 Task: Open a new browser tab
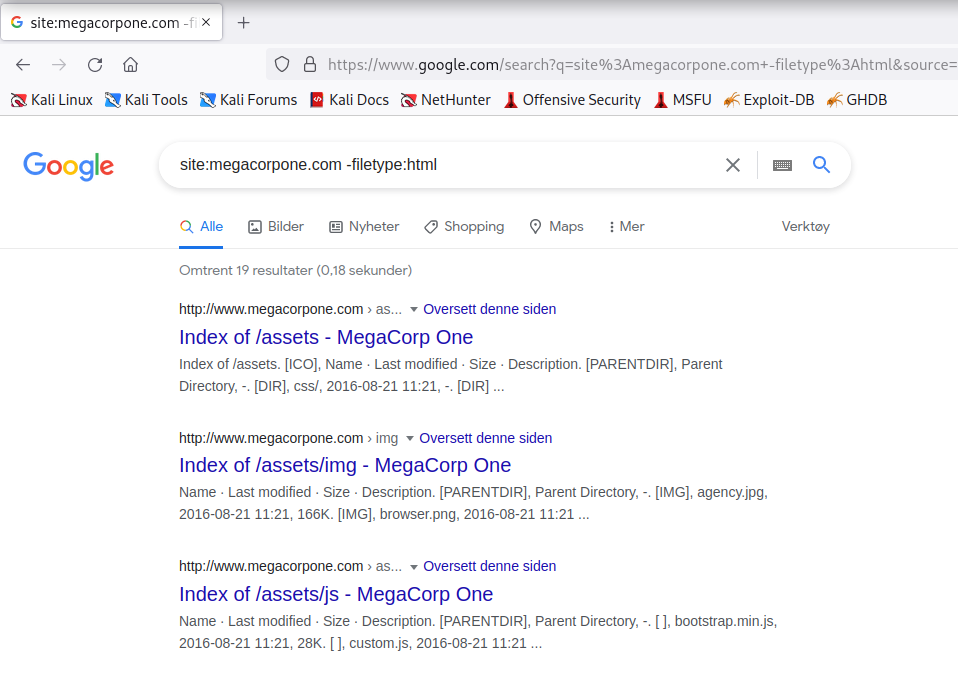tap(243, 22)
